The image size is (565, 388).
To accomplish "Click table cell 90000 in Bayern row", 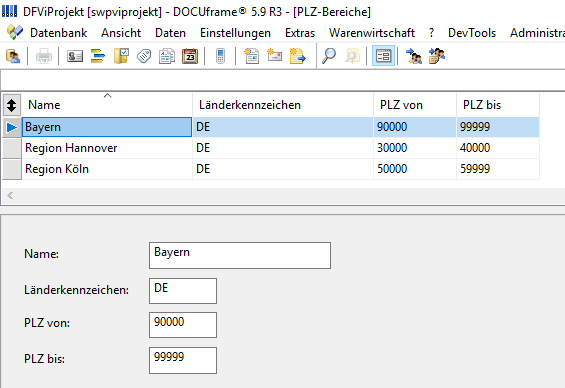I will (415, 127).
